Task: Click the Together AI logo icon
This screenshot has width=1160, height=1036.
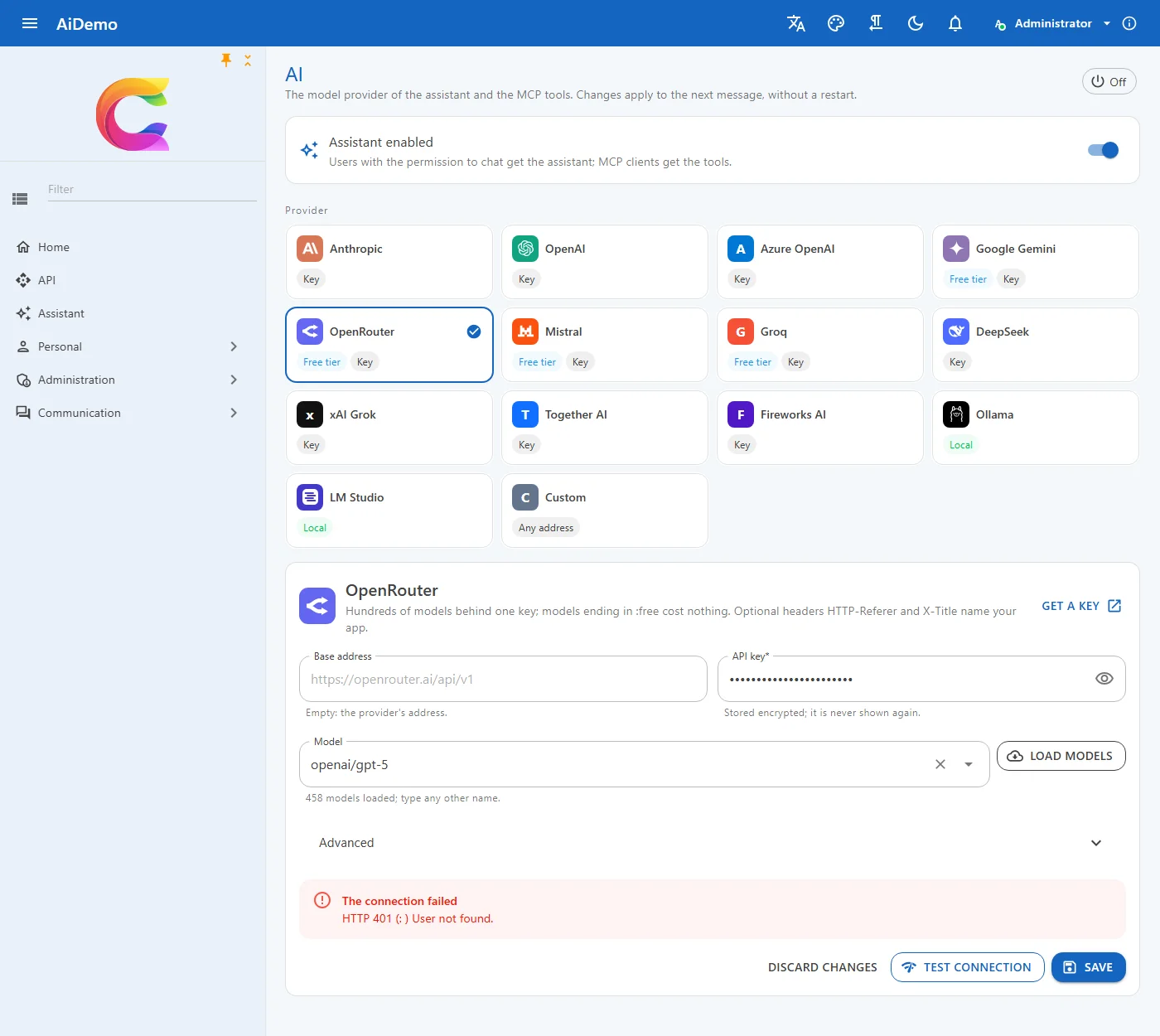Action: coord(525,414)
